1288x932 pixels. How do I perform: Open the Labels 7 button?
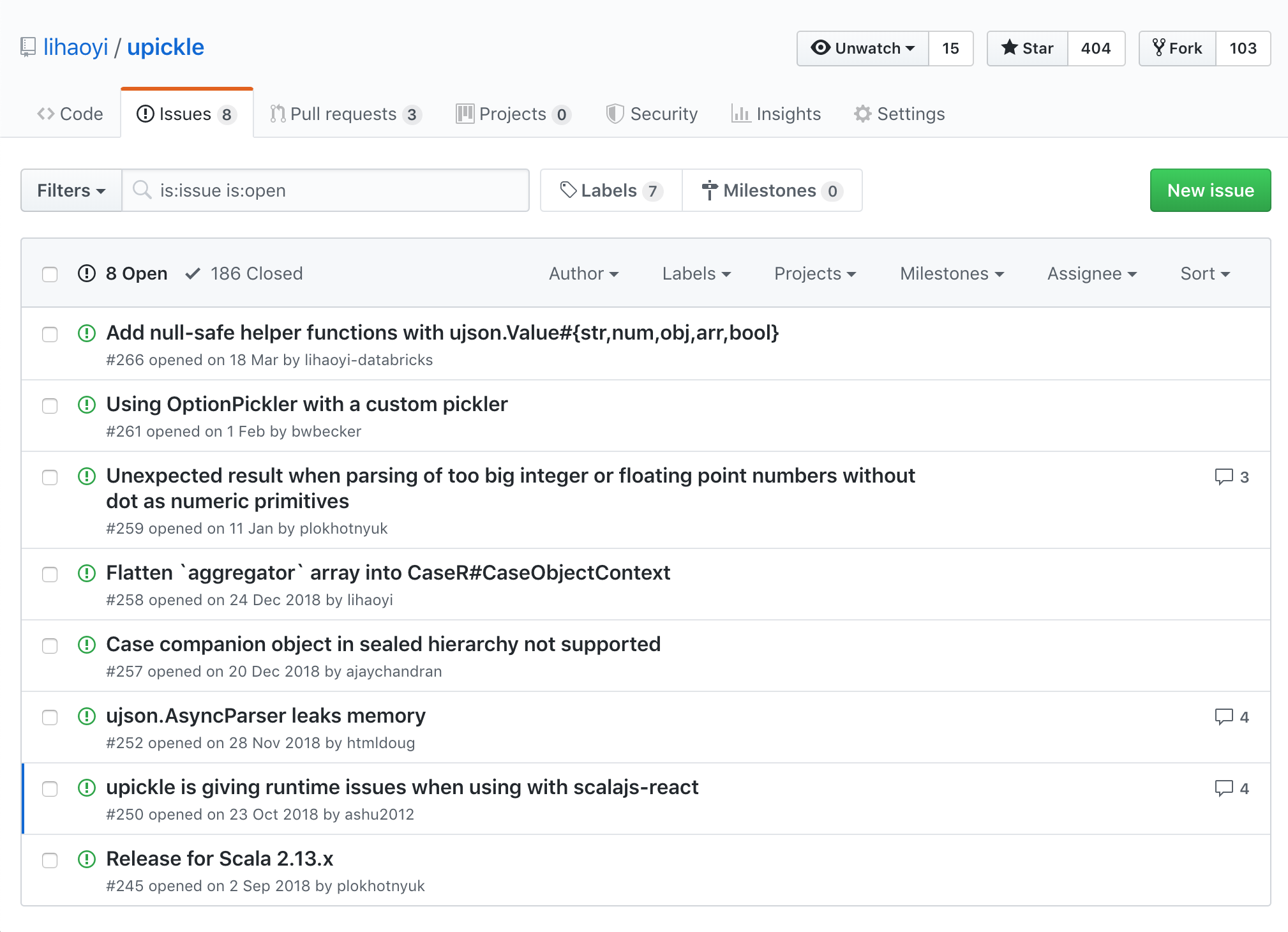[611, 190]
